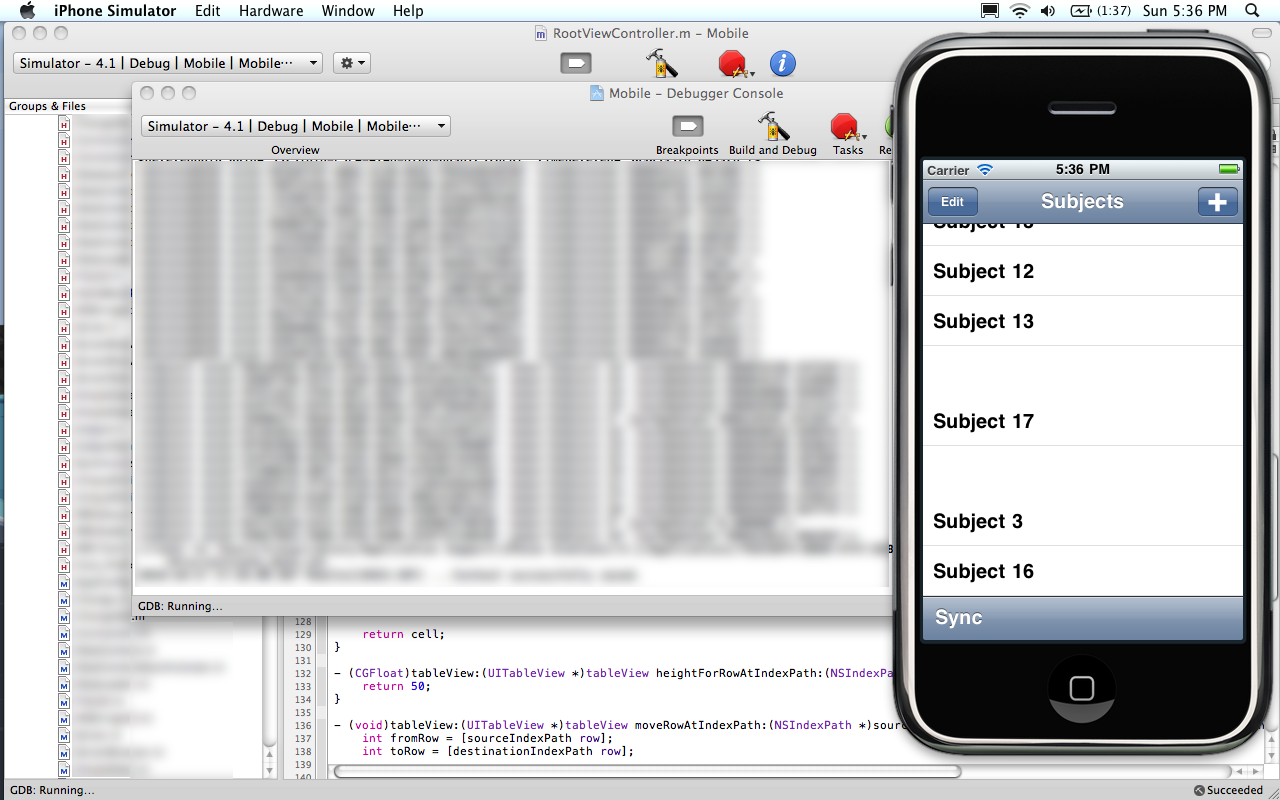Viewport: 1280px width, 800px height.
Task: Open the iPhone Simulator application menu
Action: (115, 11)
